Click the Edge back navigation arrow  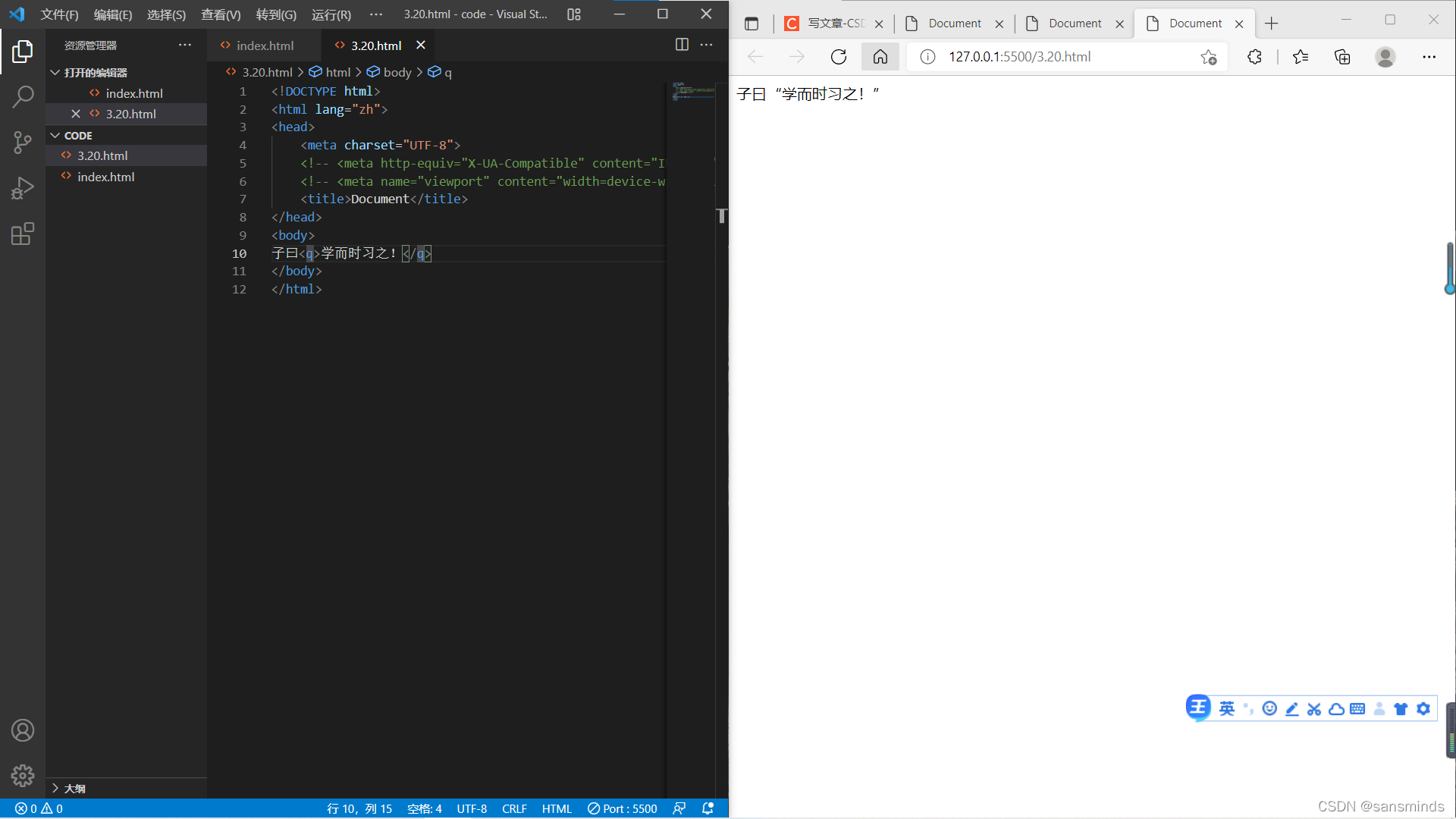[755, 57]
